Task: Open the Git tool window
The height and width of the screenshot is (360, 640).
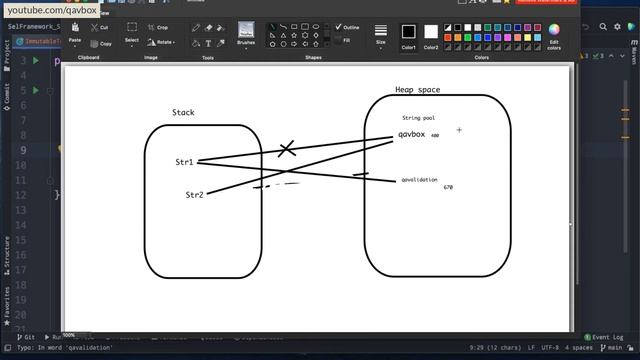Action: (26, 337)
